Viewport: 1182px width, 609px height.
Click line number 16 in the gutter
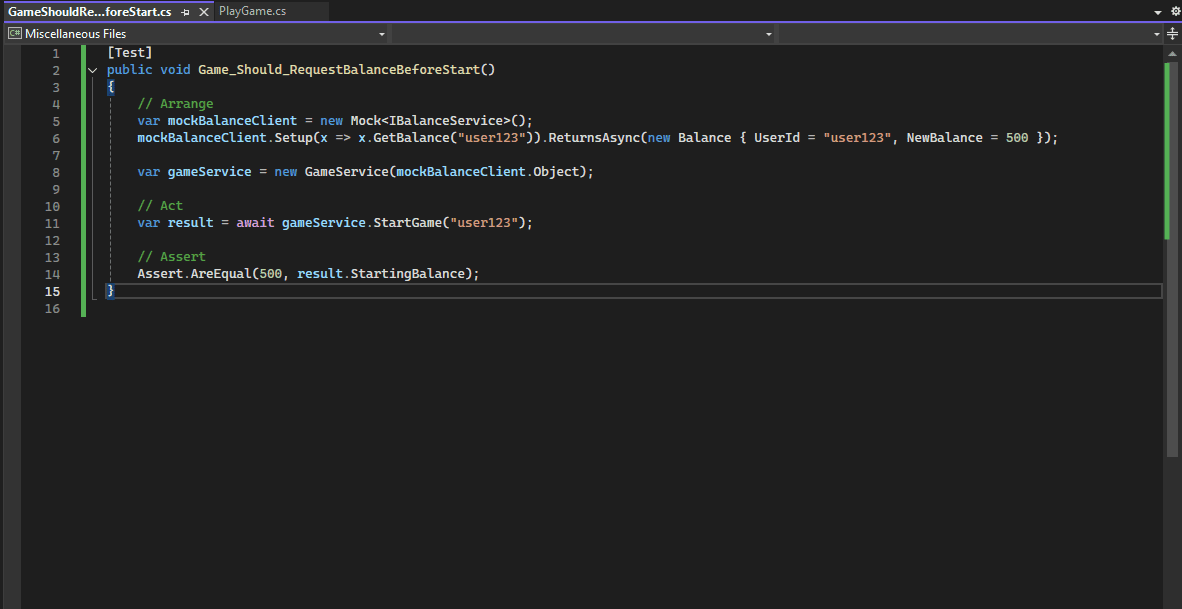pos(52,308)
